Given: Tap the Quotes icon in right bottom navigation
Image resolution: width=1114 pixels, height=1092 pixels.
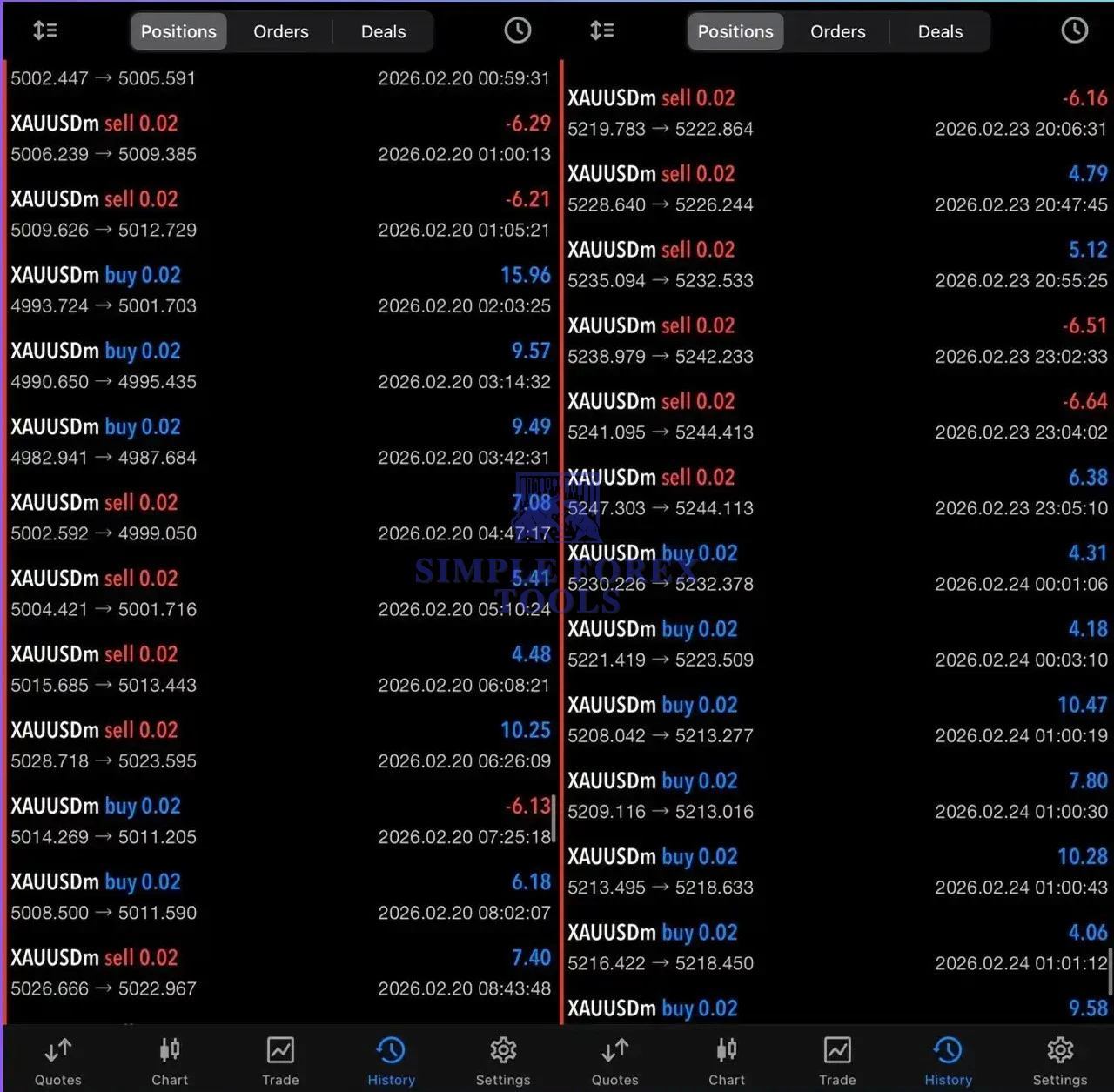Looking at the screenshot, I should (614, 1057).
